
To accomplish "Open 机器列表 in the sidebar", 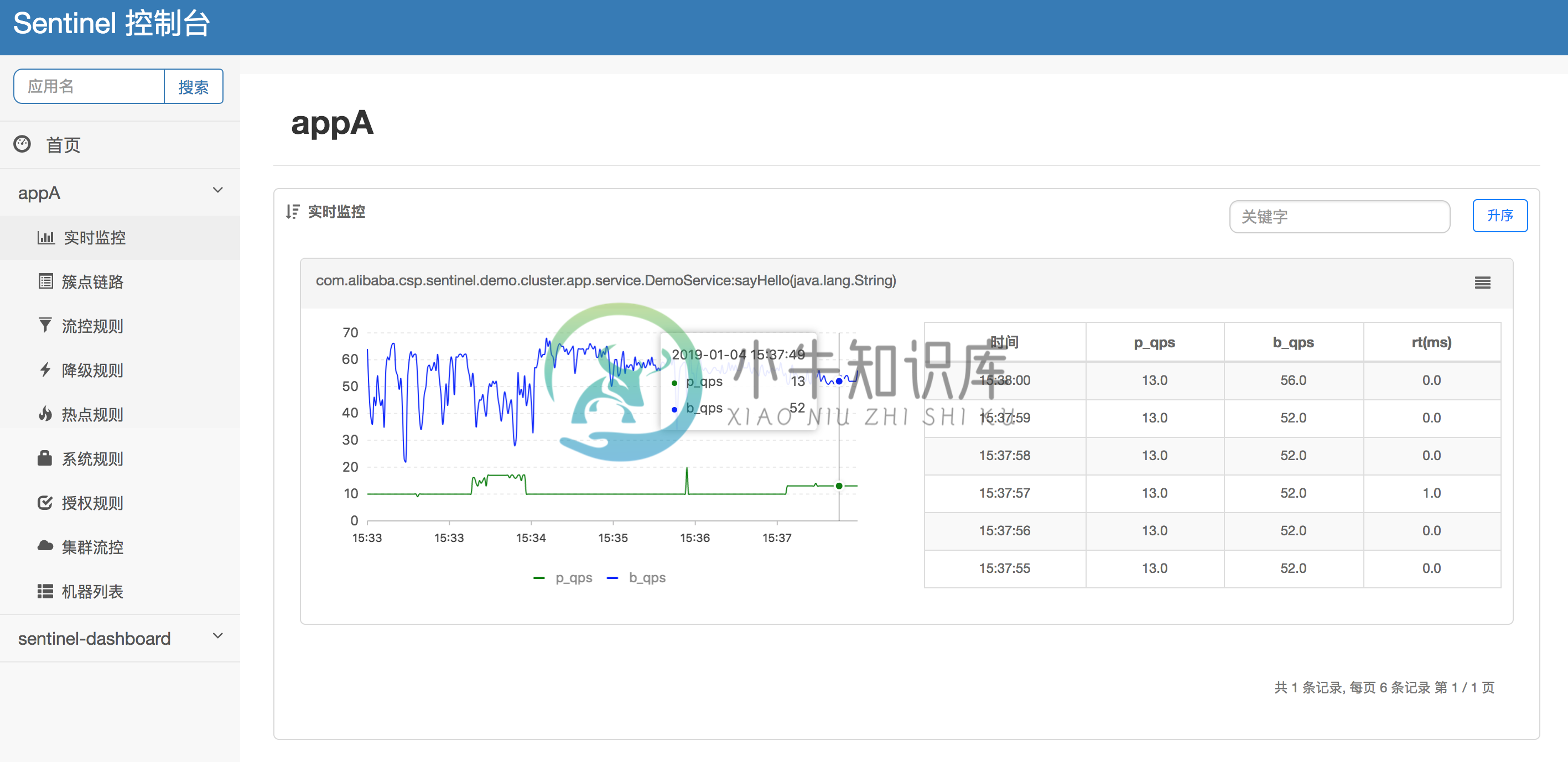I will [x=120, y=591].
